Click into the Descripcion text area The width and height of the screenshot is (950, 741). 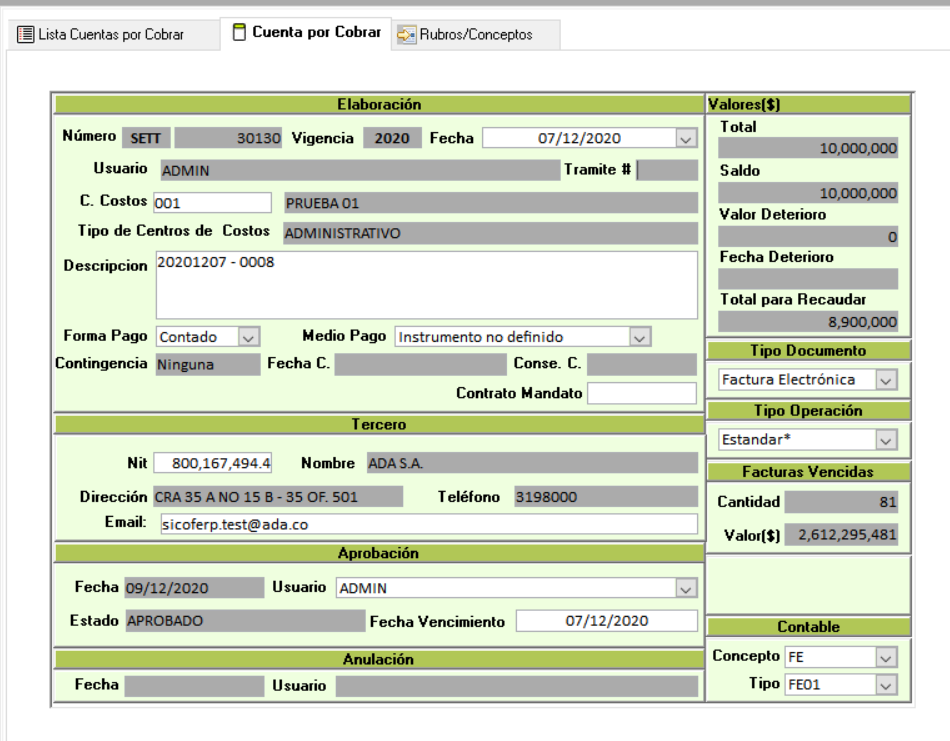[x=426, y=285]
